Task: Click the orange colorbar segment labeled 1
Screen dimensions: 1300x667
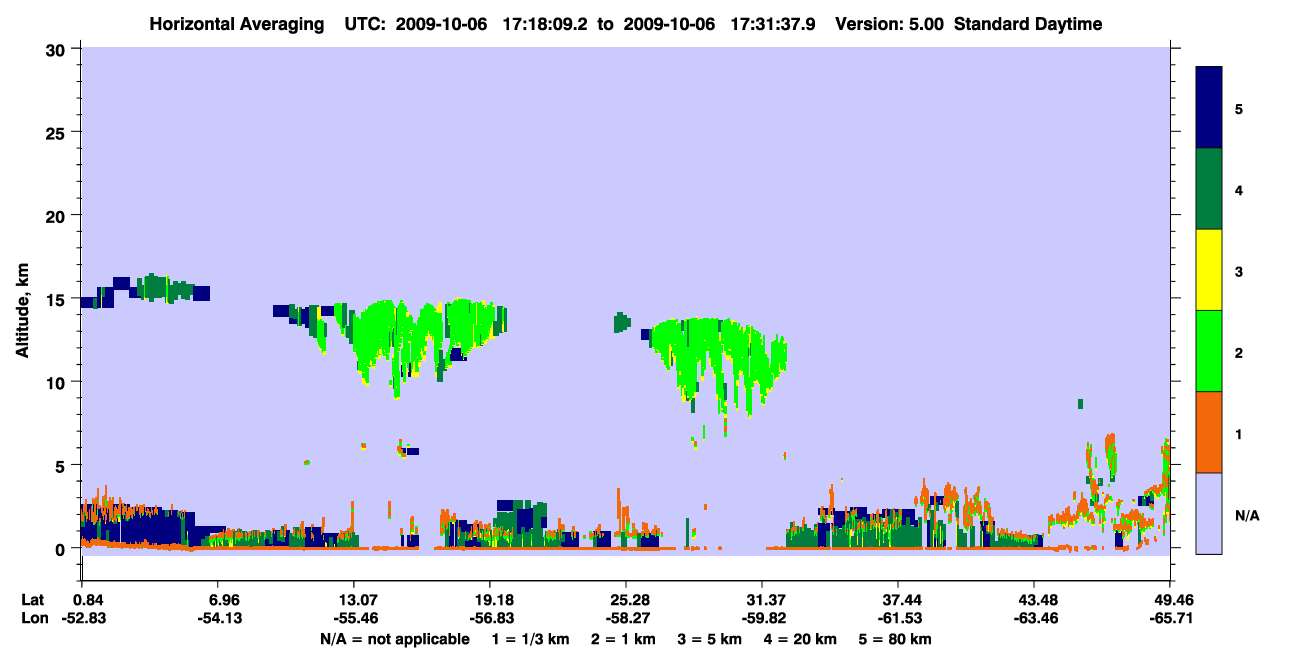Action: (x=1209, y=432)
